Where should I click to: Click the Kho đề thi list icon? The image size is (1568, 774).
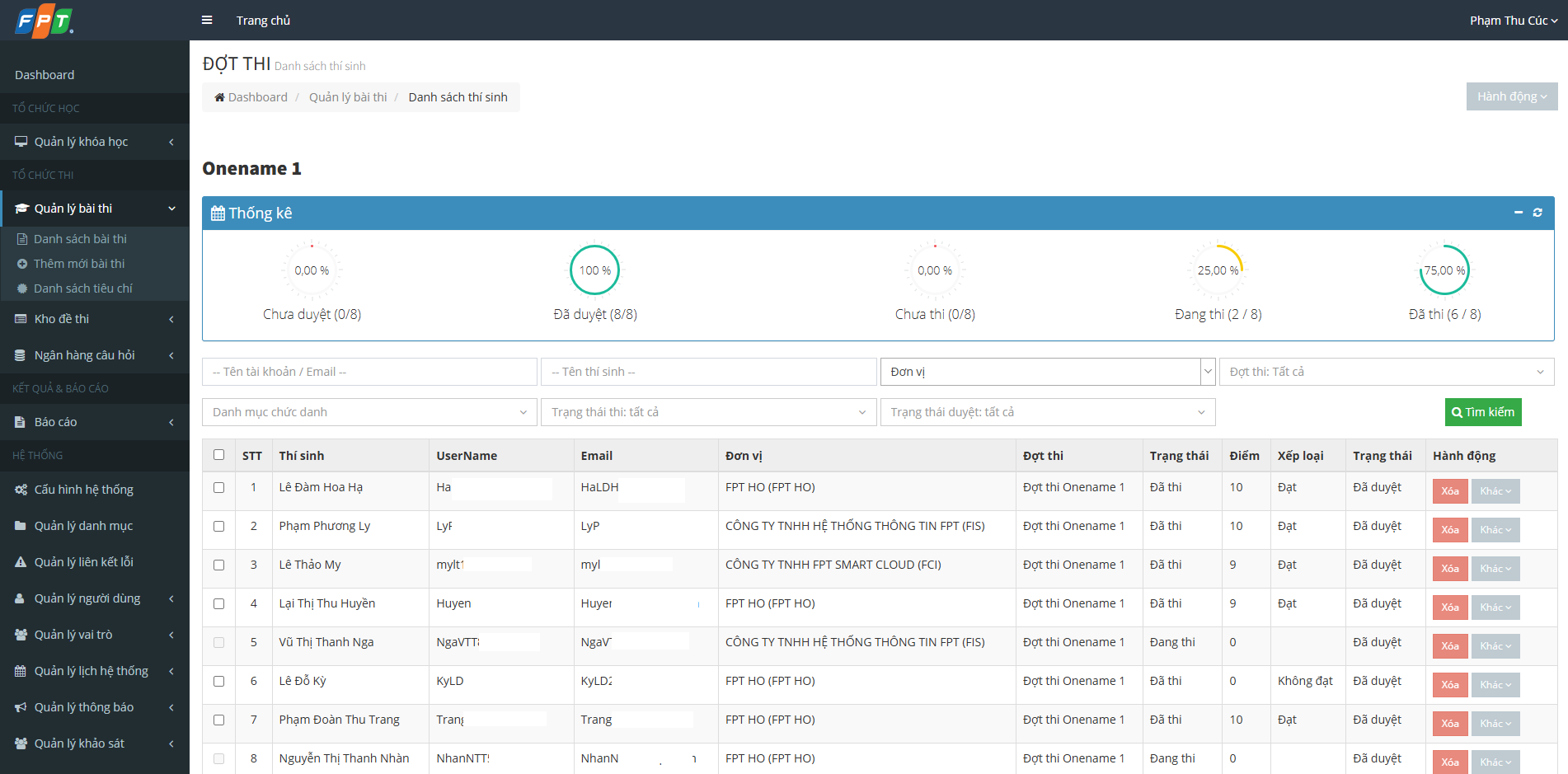(x=21, y=319)
